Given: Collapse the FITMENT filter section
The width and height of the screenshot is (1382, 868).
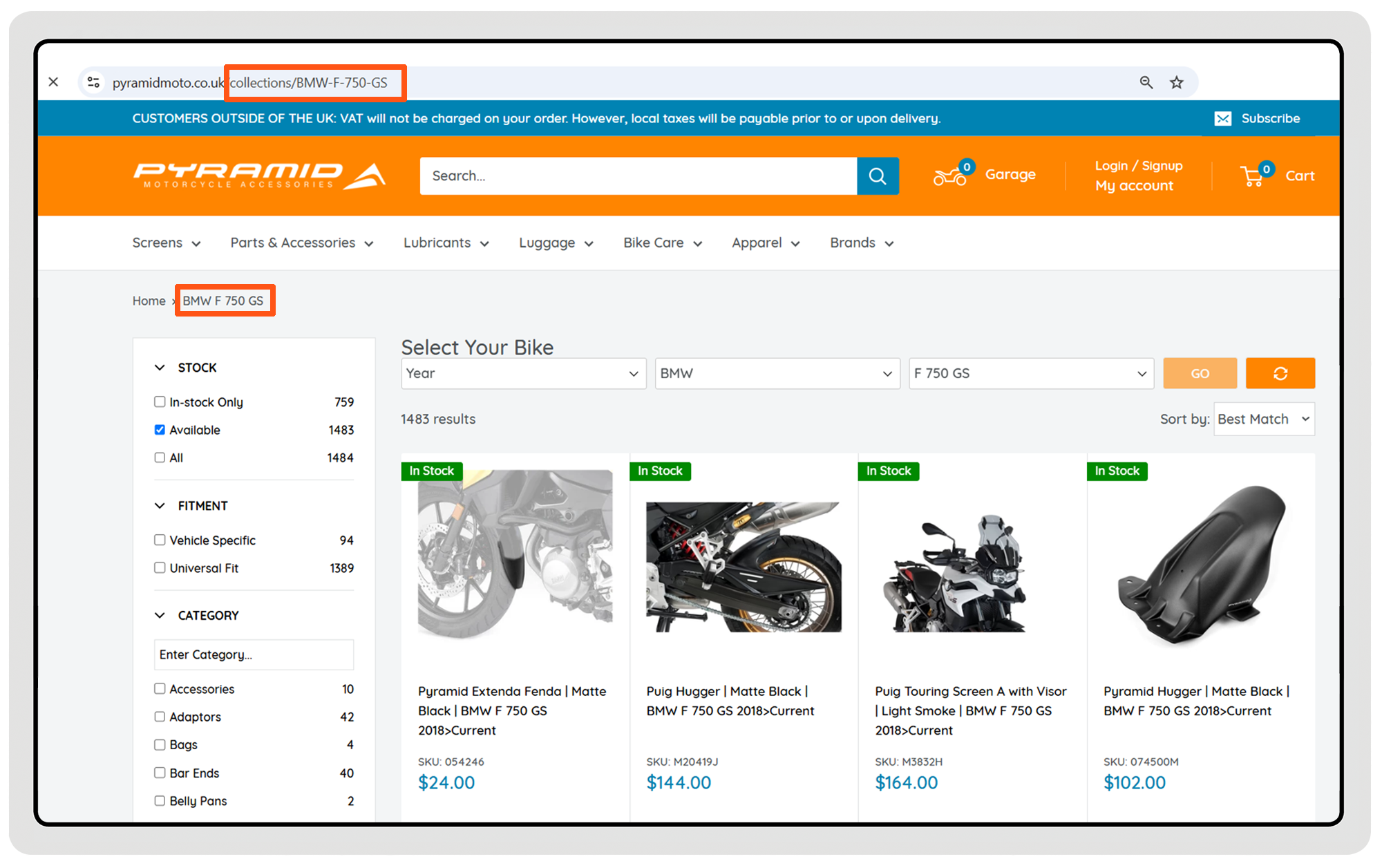Looking at the screenshot, I should tap(160, 506).
